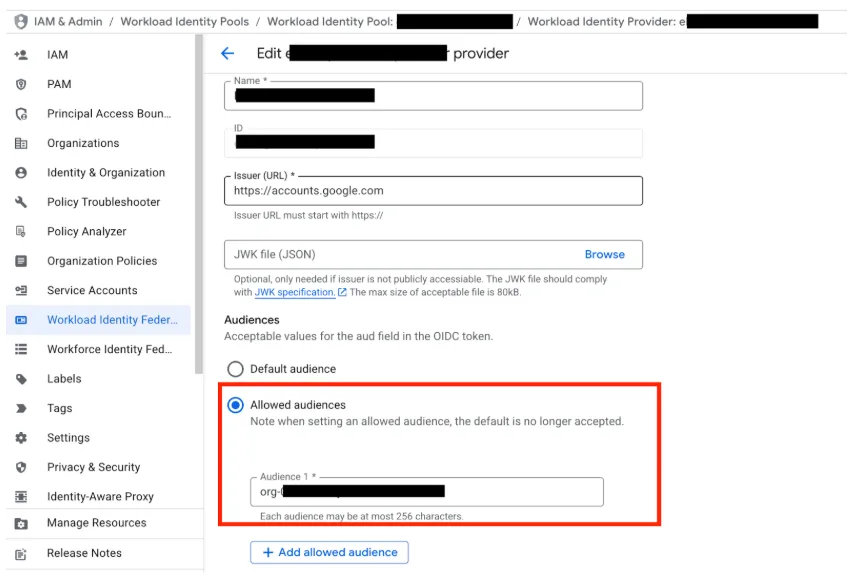Click the read-only ID field
Screen dimensions: 855x575
(433, 143)
